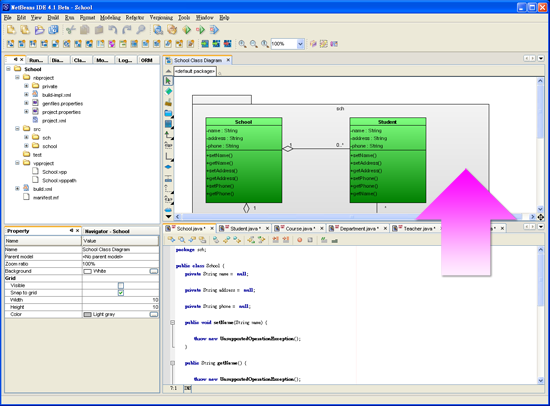Toggle the Snap to grid checkbox
Screen dimensions: 550x406
121,293
